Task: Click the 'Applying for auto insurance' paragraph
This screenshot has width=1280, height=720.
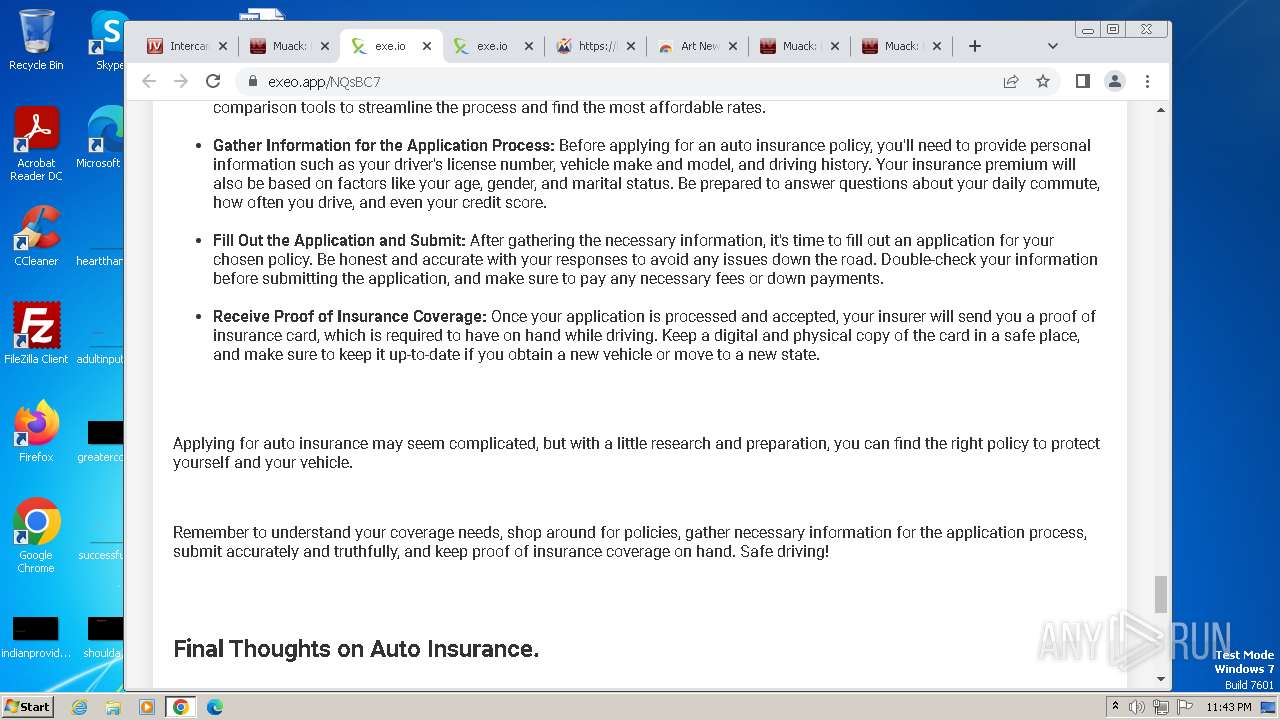Action: click(636, 453)
